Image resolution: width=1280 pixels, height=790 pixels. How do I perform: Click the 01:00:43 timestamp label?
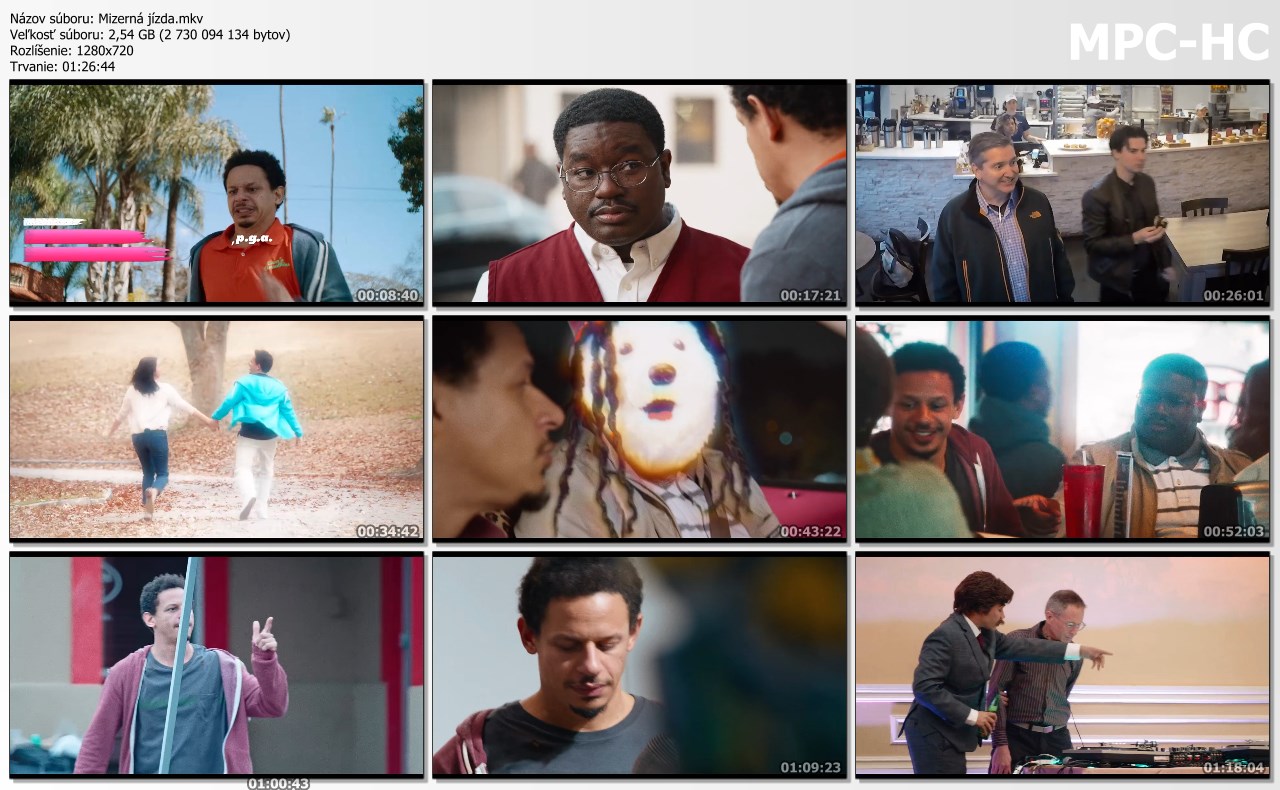(279, 783)
